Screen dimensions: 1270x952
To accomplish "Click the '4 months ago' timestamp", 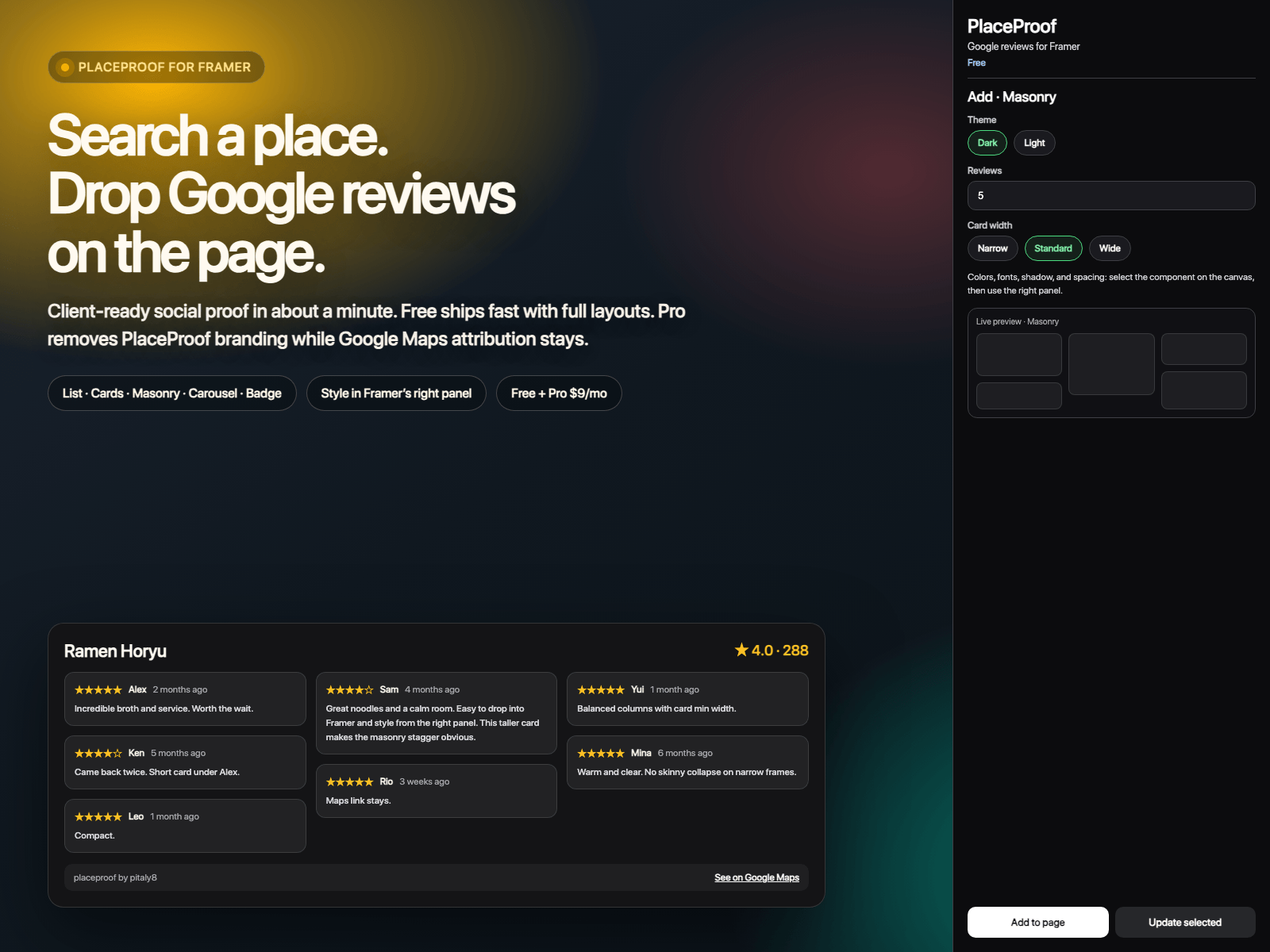I will tap(433, 689).
